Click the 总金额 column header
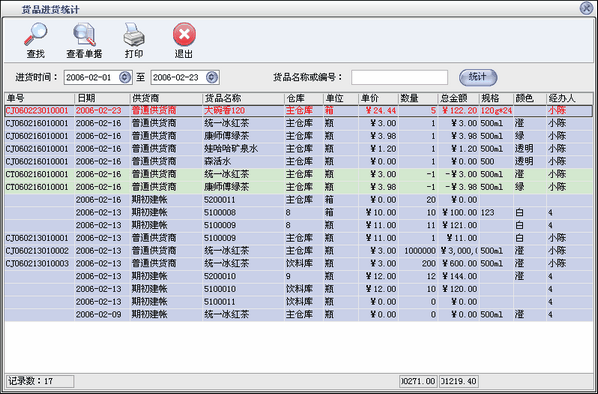The image size is (598, 394). [458, 98]
